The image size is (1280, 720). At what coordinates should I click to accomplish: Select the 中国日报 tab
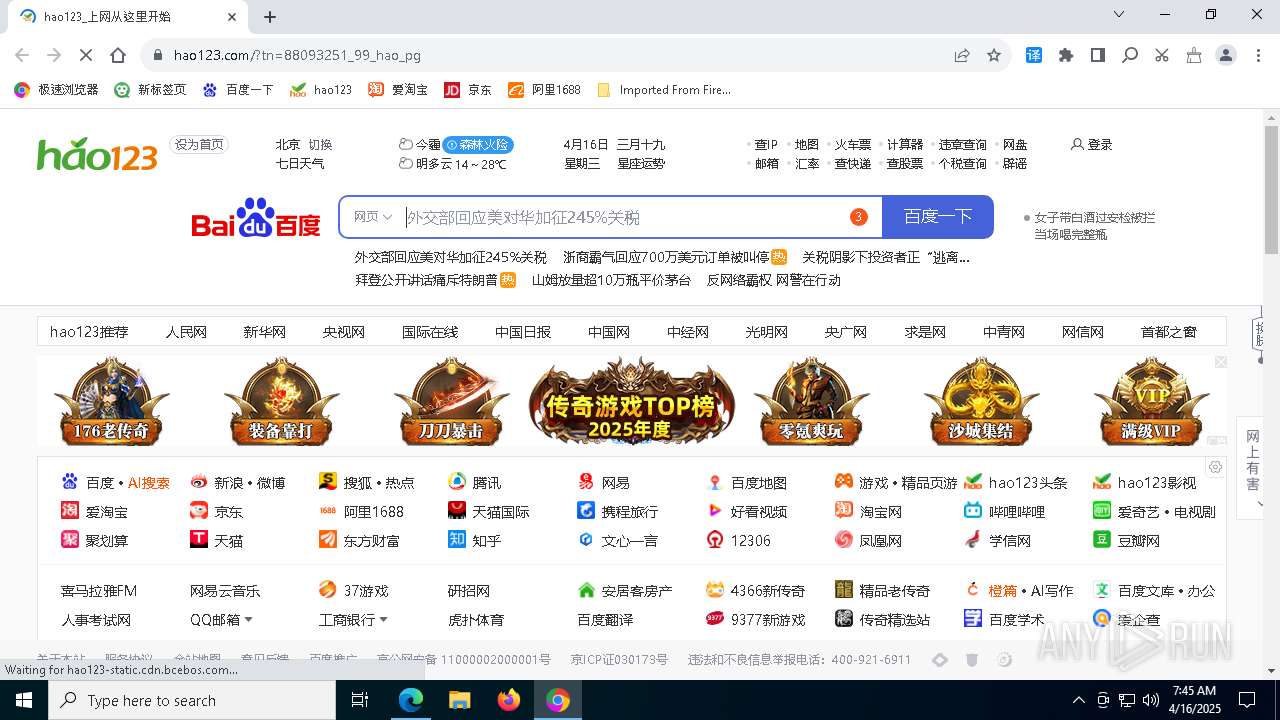[523, 332]
